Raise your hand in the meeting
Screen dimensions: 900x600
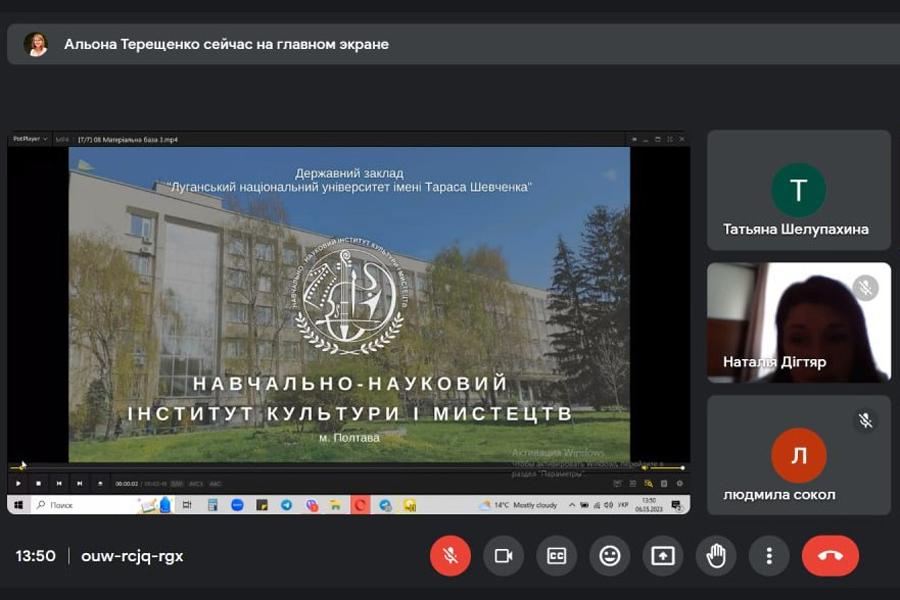coord(716,555)
